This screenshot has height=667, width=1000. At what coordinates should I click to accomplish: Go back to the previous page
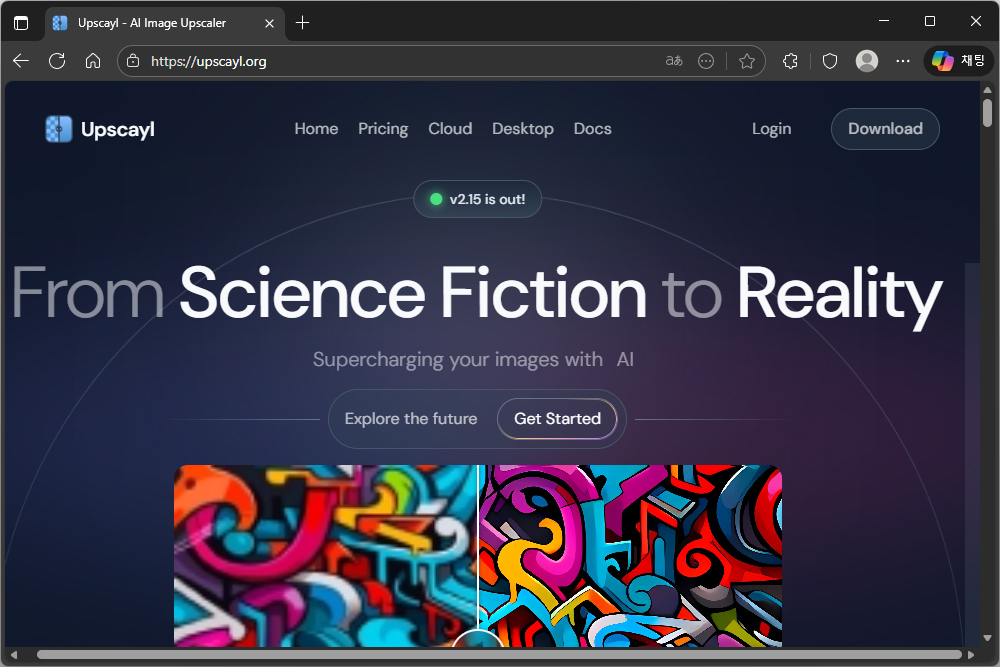tap(21, 61)
